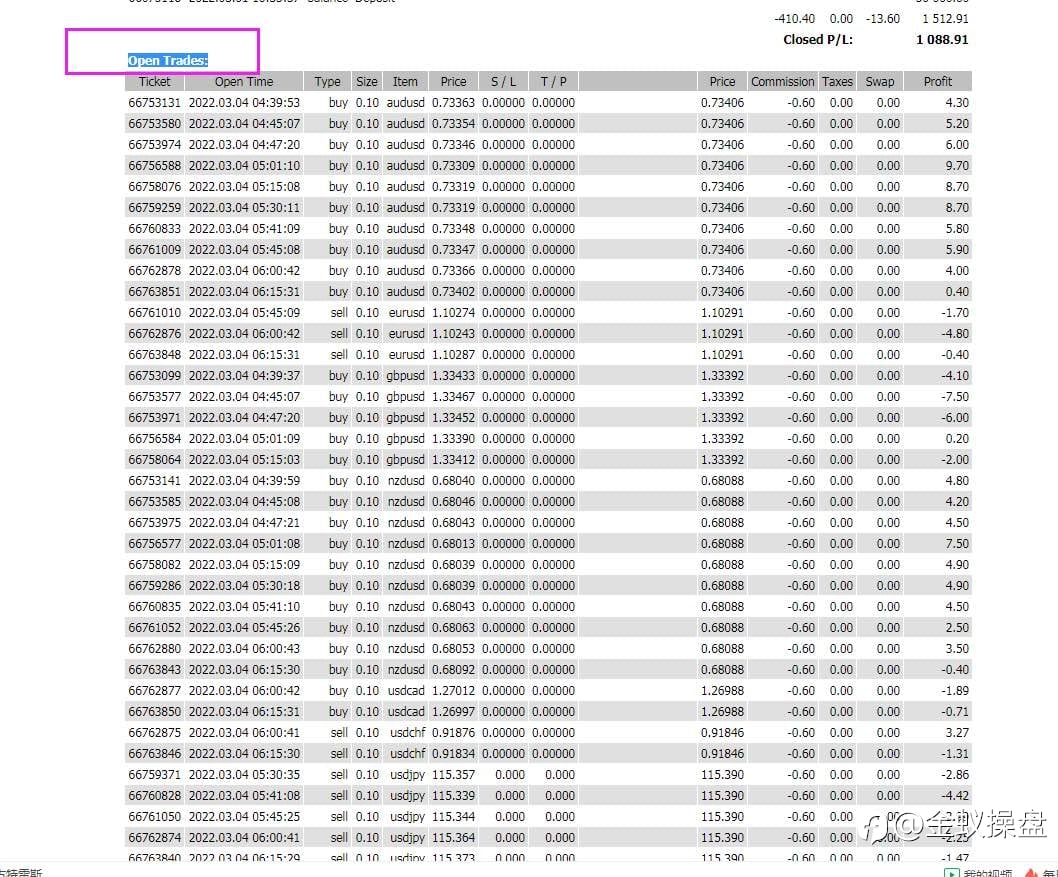This screenshot has height=877, width=1058.
Task: Click open price 115.357 for usdjpy
Action: coord(453,774)
